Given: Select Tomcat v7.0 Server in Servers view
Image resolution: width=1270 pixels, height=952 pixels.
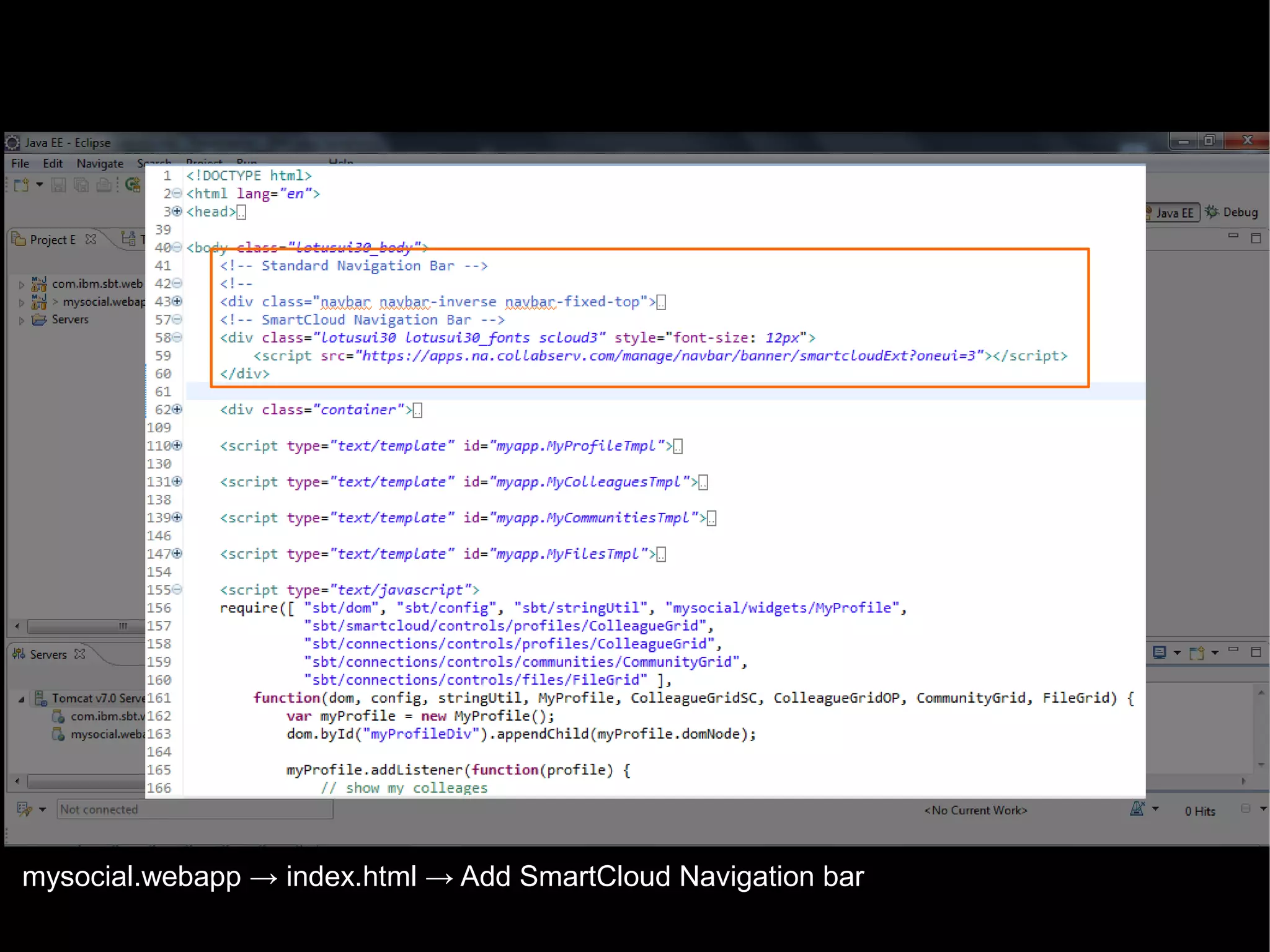Looking at the screenshot, I should coord(98,698).
